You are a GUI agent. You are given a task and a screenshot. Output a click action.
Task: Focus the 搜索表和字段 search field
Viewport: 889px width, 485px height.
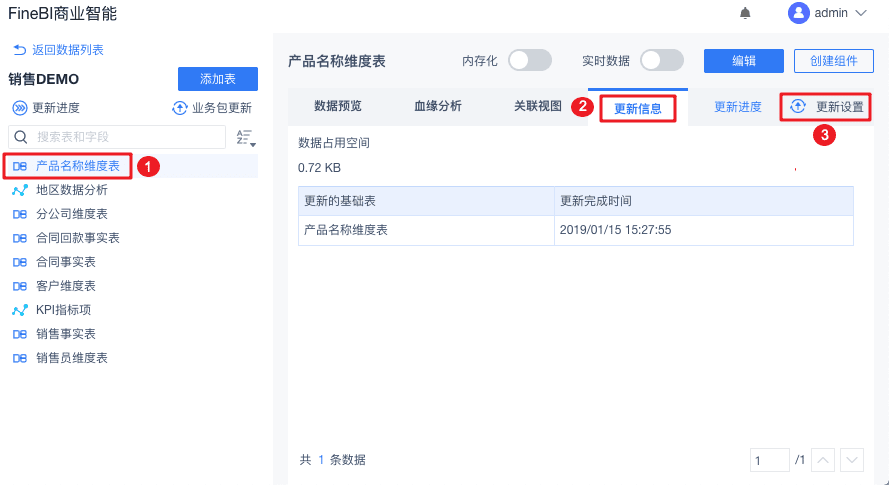click(x=125, y=136)
